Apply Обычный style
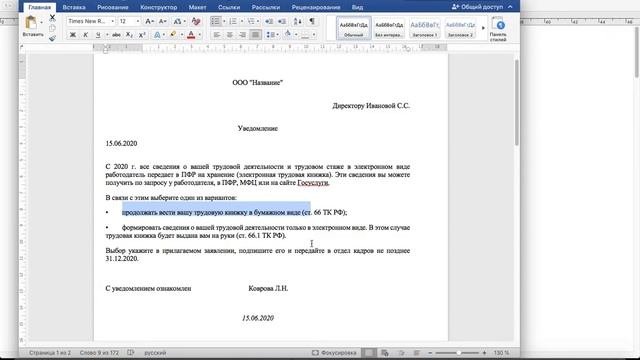Viewport: 640px width, 360px height. [354, 29]
